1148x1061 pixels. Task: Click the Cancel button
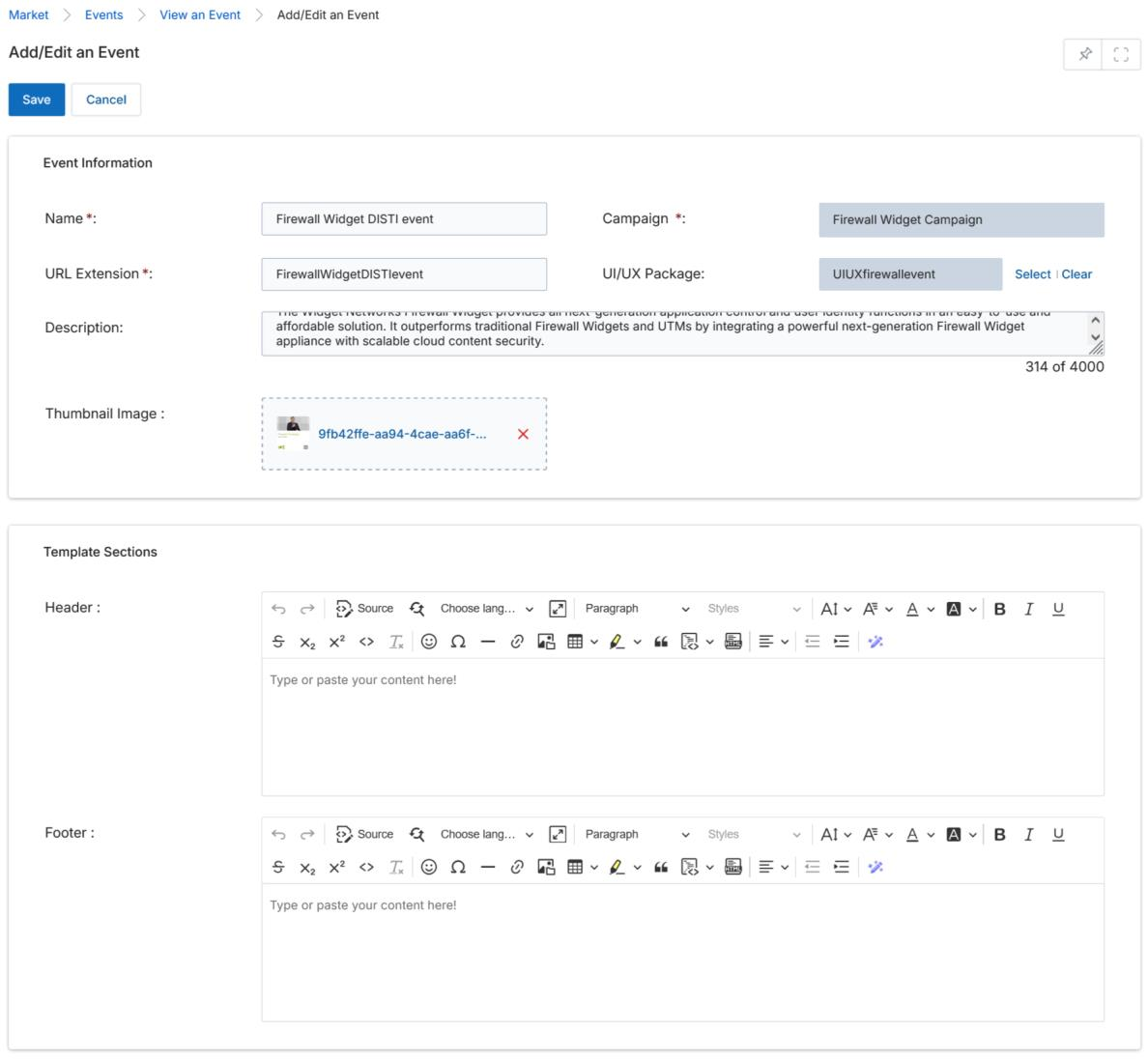tap(106, 100)
